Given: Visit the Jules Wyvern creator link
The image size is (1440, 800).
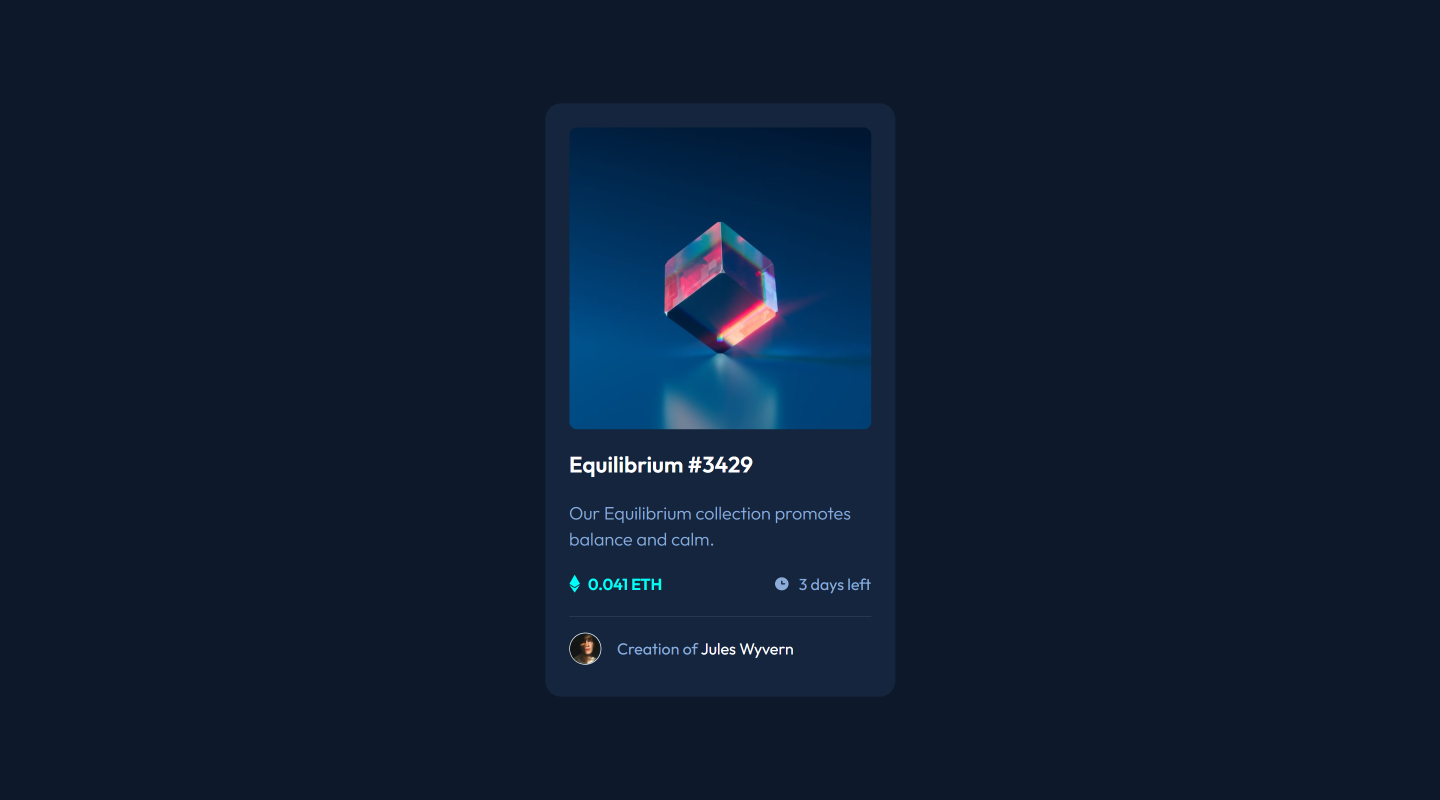Looking at the screenshot, I should click(x=747, y=650).
